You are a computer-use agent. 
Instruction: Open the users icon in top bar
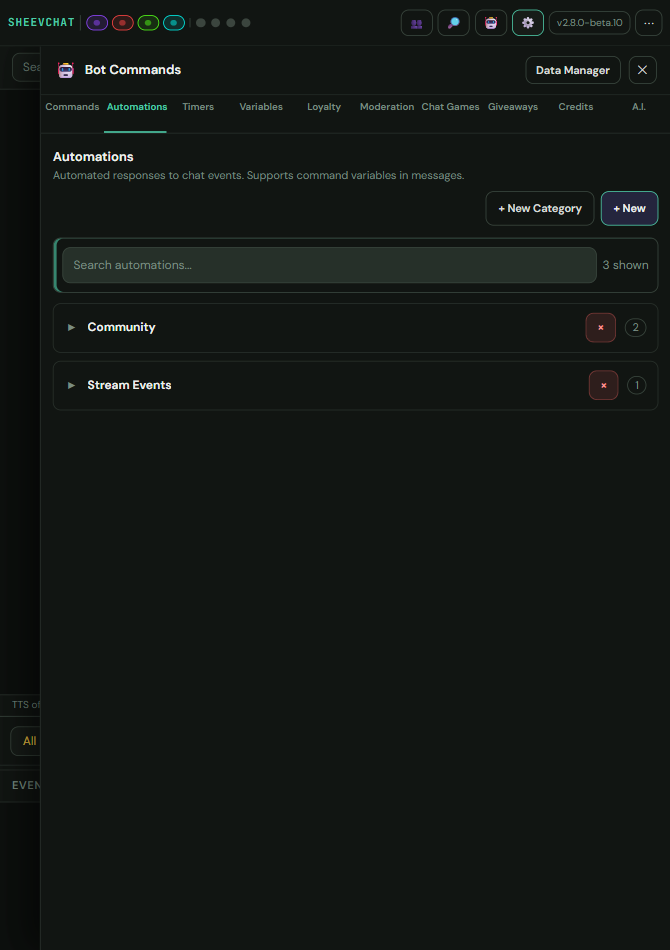(417, 23)
